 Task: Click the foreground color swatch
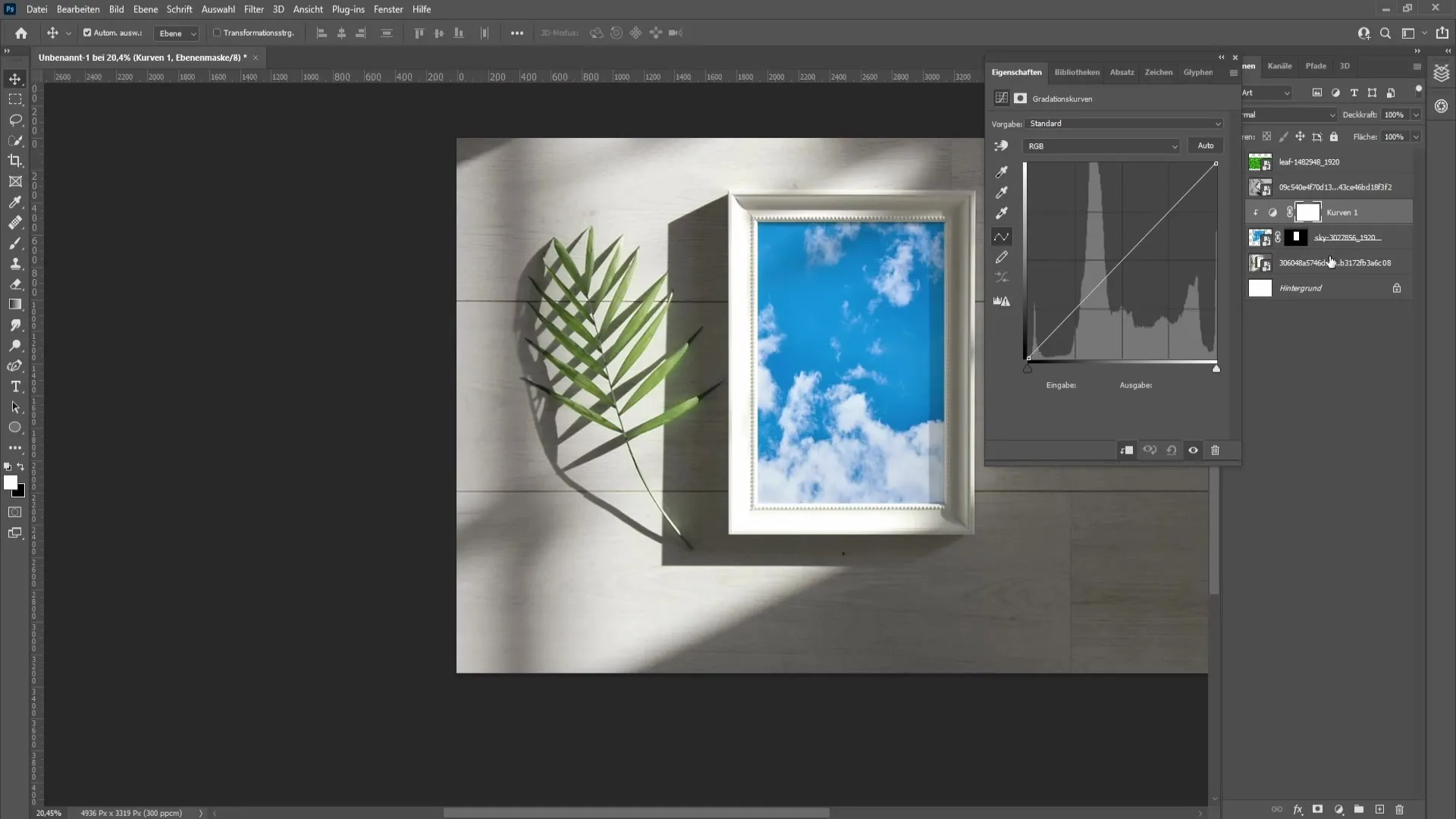click(x=10, y=482)
